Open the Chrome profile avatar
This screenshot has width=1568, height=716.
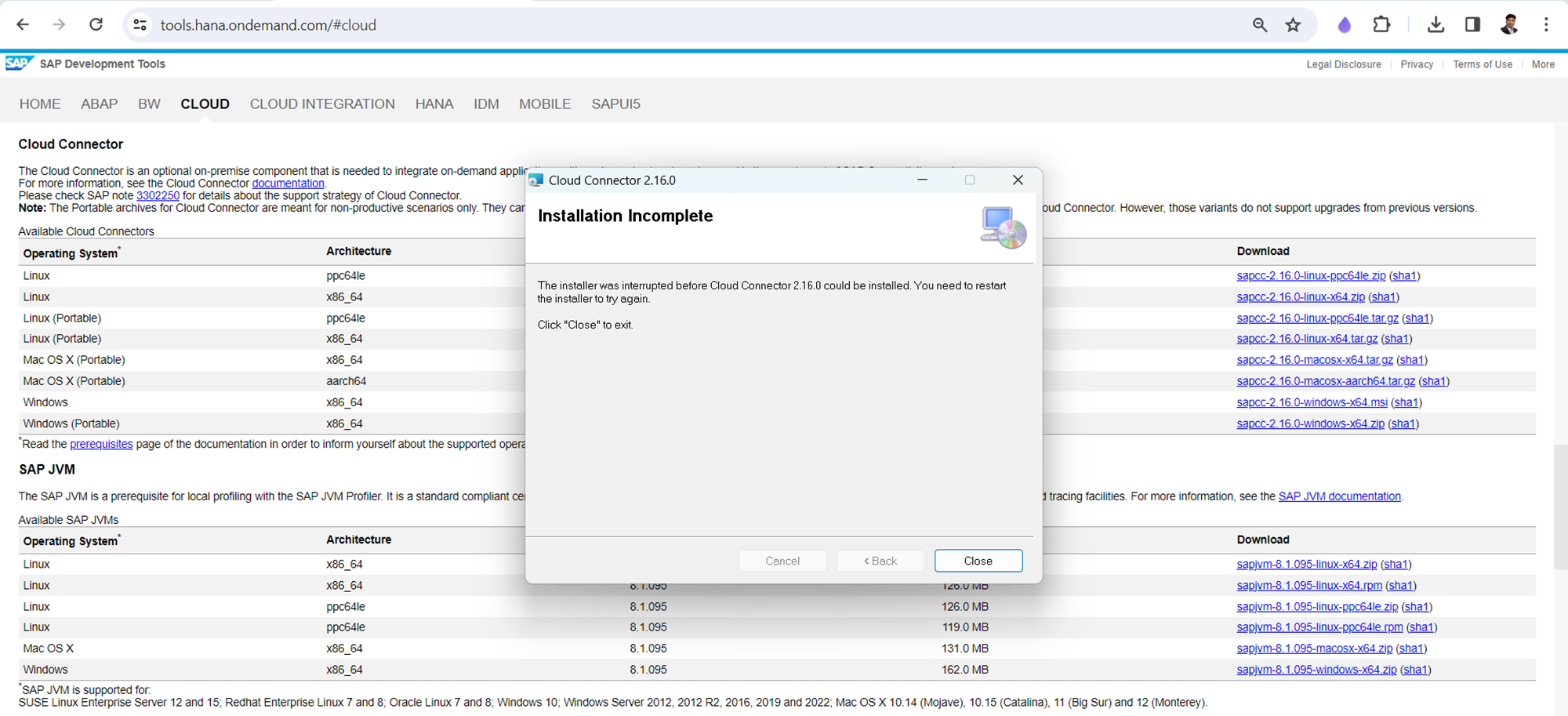pyautogui.click(x=1509, y=25)
